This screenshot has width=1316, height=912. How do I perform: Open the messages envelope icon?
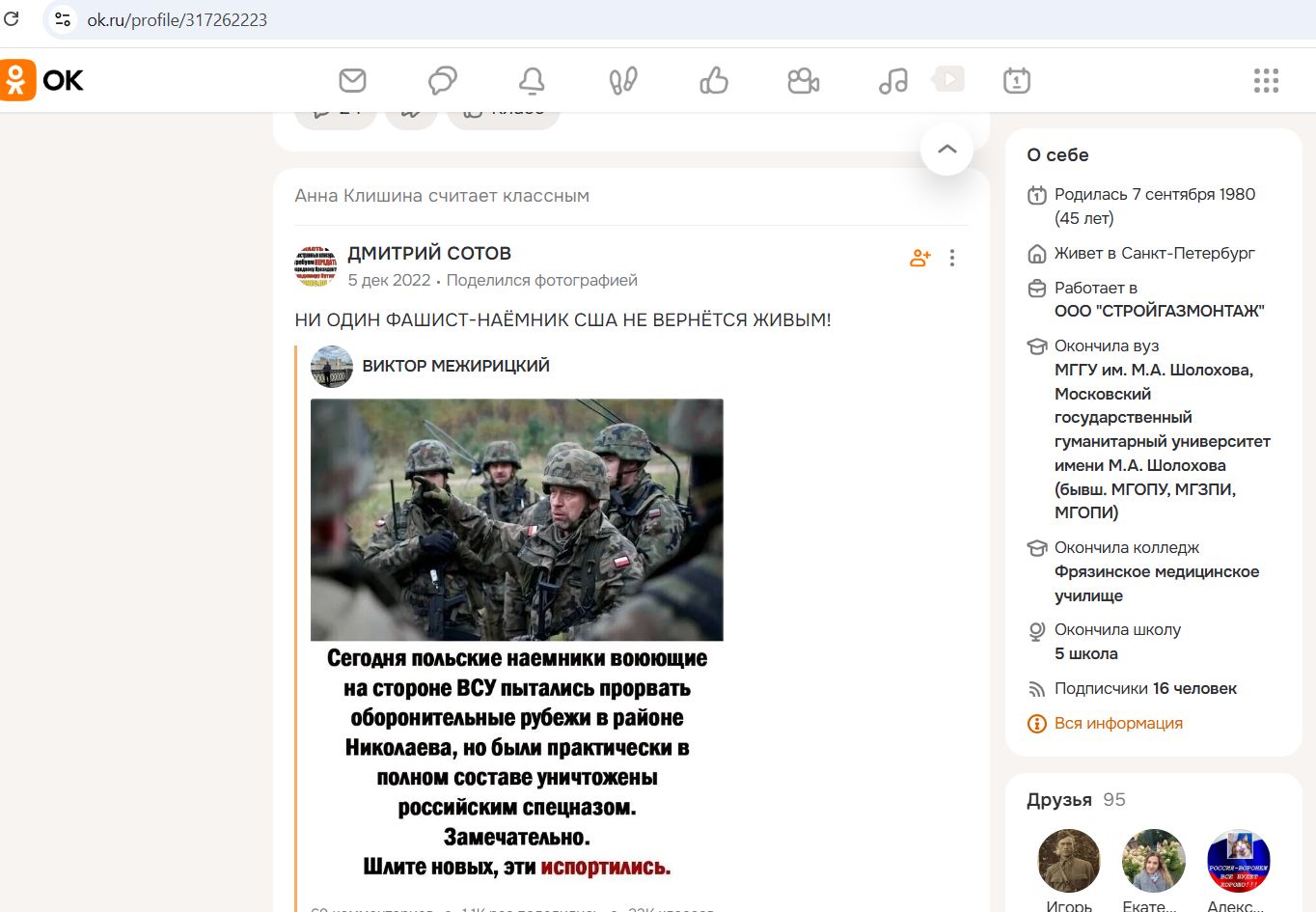(x=352, y=81)
